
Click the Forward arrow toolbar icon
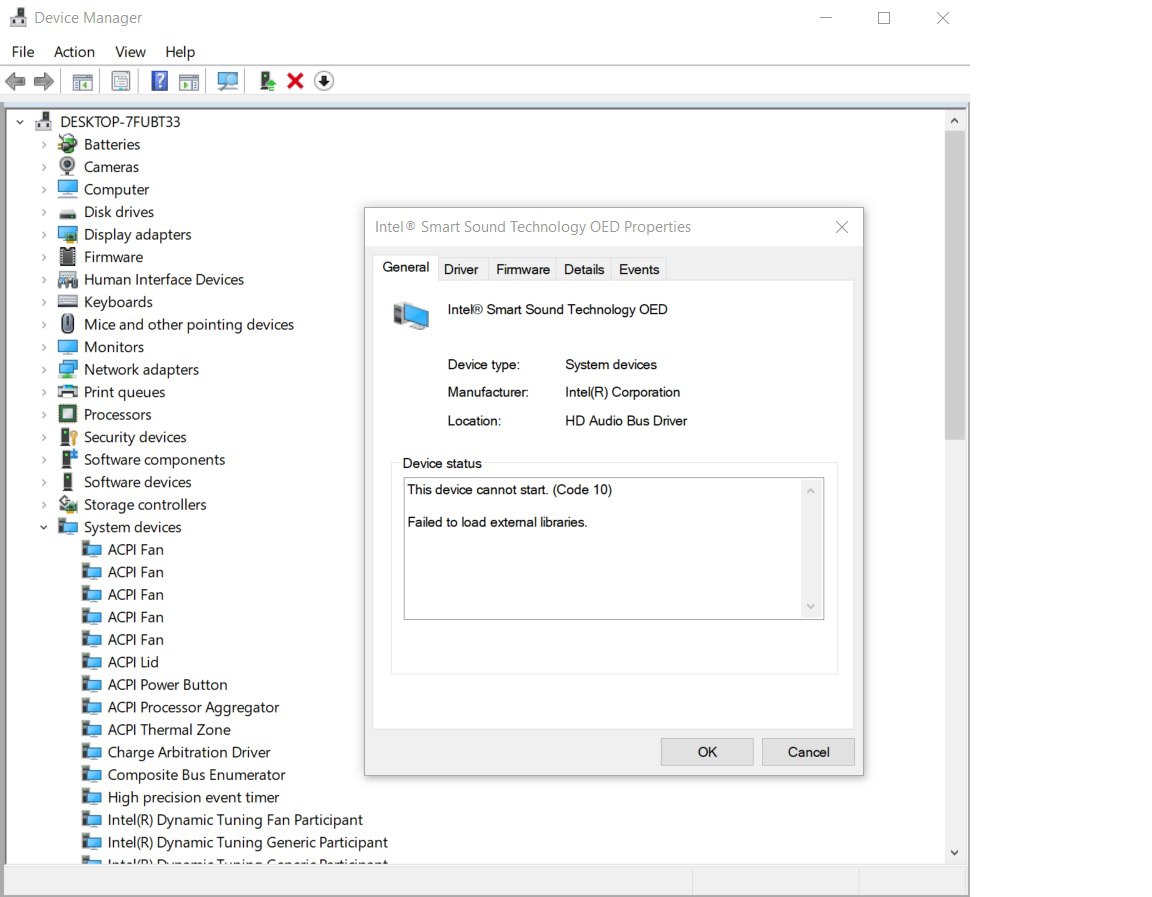pos(44,81)
